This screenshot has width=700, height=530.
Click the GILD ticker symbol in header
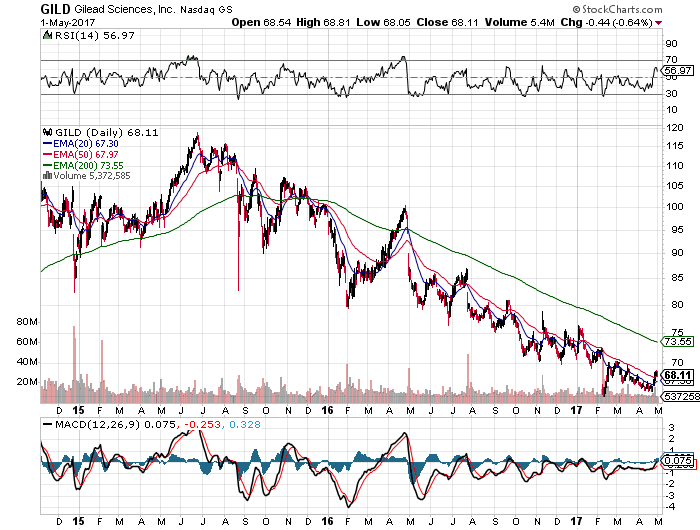tap(55, 9)
